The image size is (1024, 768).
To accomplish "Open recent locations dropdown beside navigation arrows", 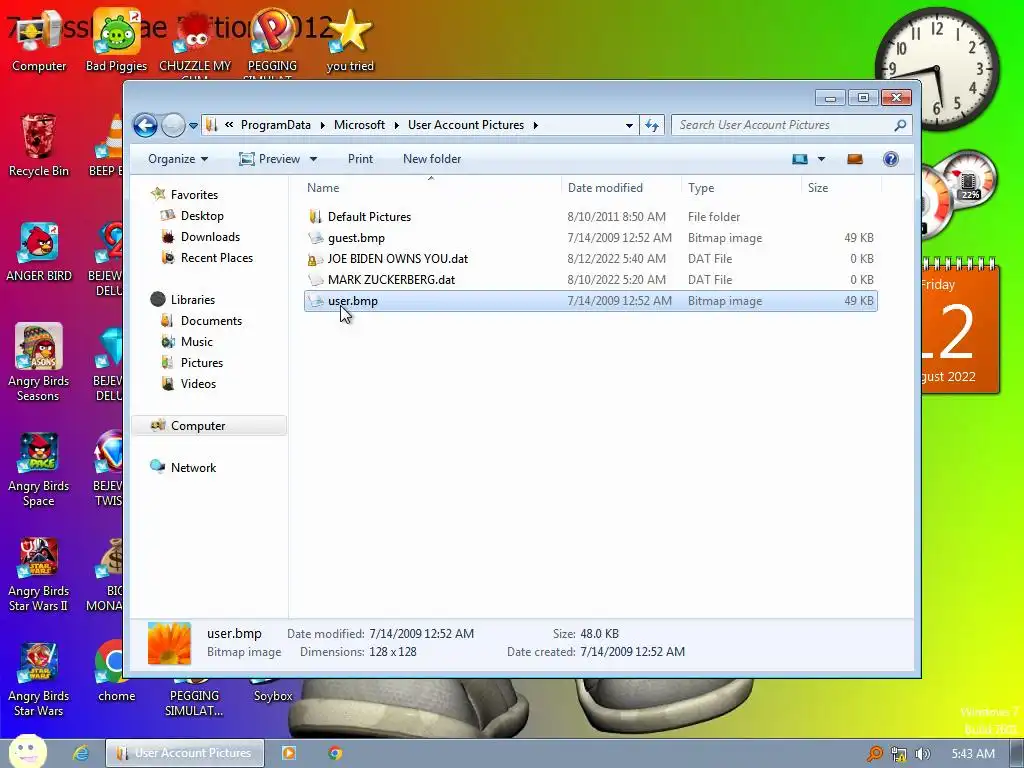I will click(193, 125).
